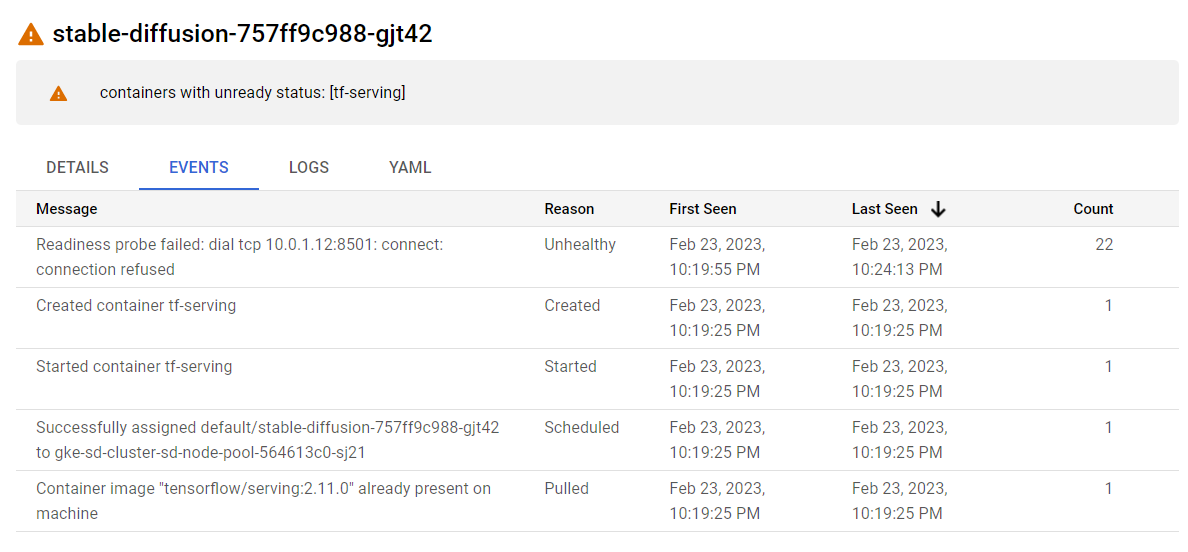Click the Unhealthy reason cell
1188x552 pixels.
580,244
